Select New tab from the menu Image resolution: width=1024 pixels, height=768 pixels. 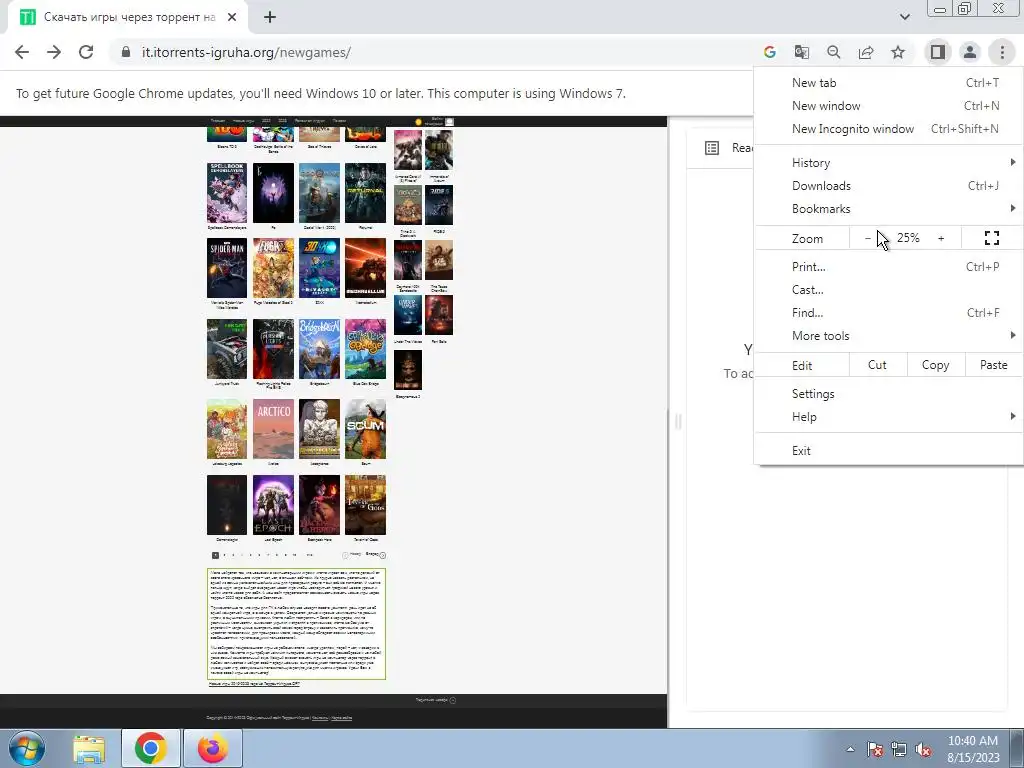point(888,83)
